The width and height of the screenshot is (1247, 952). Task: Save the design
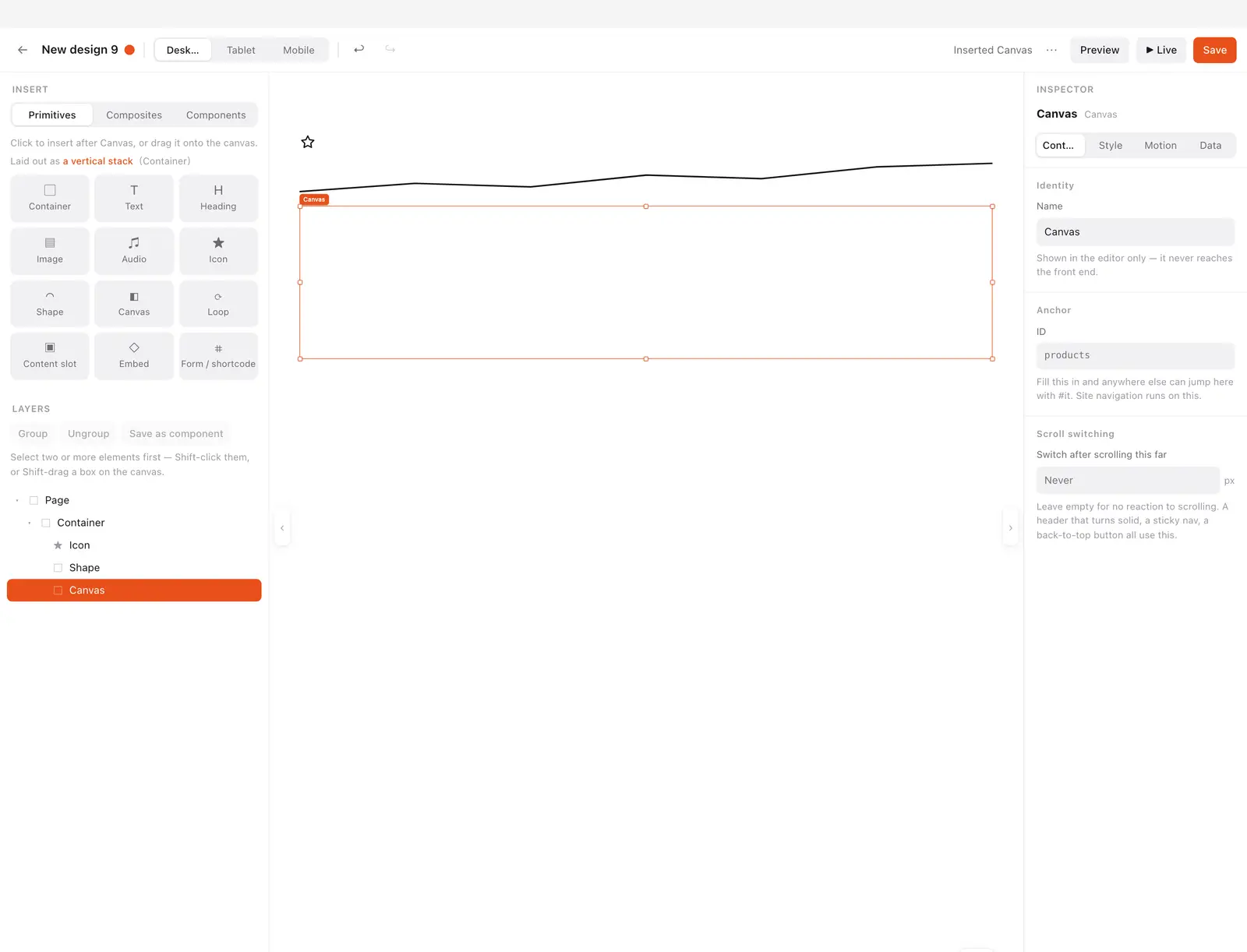tap(1214, 50)
